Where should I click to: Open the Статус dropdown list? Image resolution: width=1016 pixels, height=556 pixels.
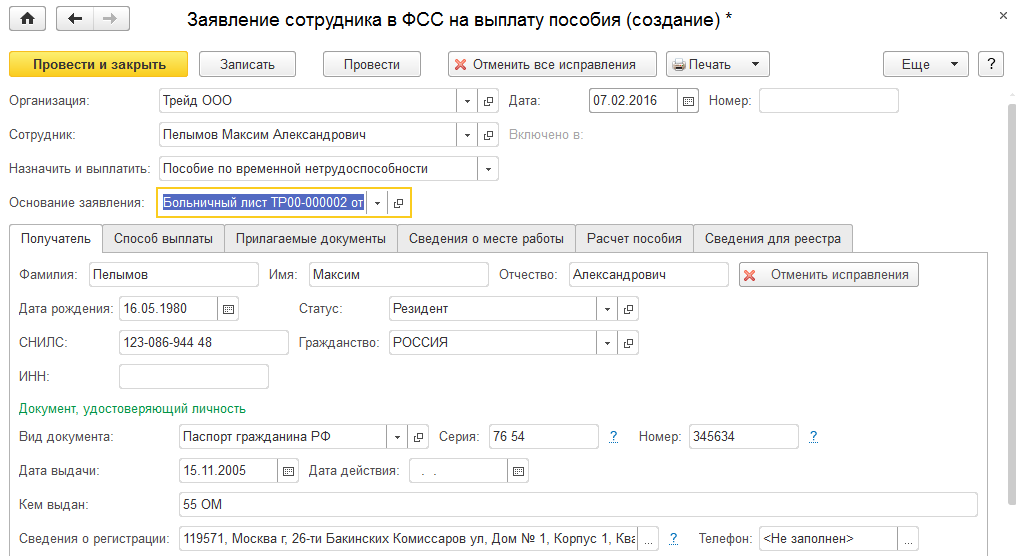coord(608,309)
